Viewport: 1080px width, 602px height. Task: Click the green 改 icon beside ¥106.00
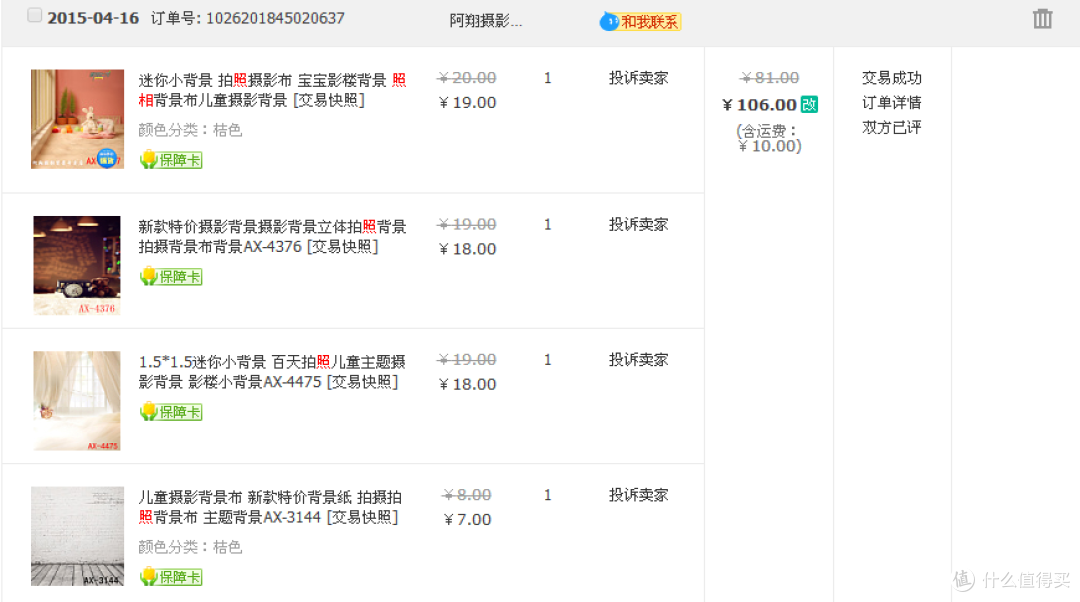pyautogui.click(x=809, y=105)
